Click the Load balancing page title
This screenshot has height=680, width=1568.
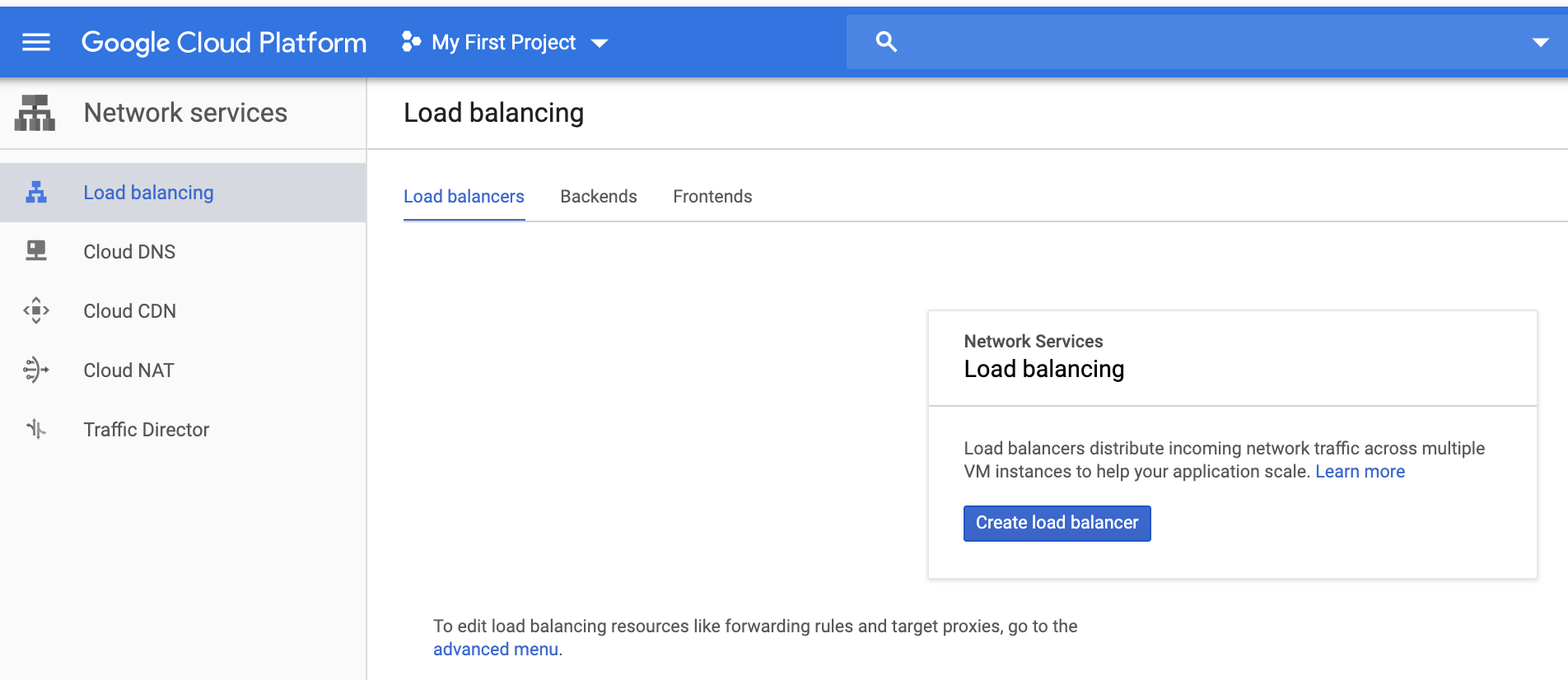493,113
